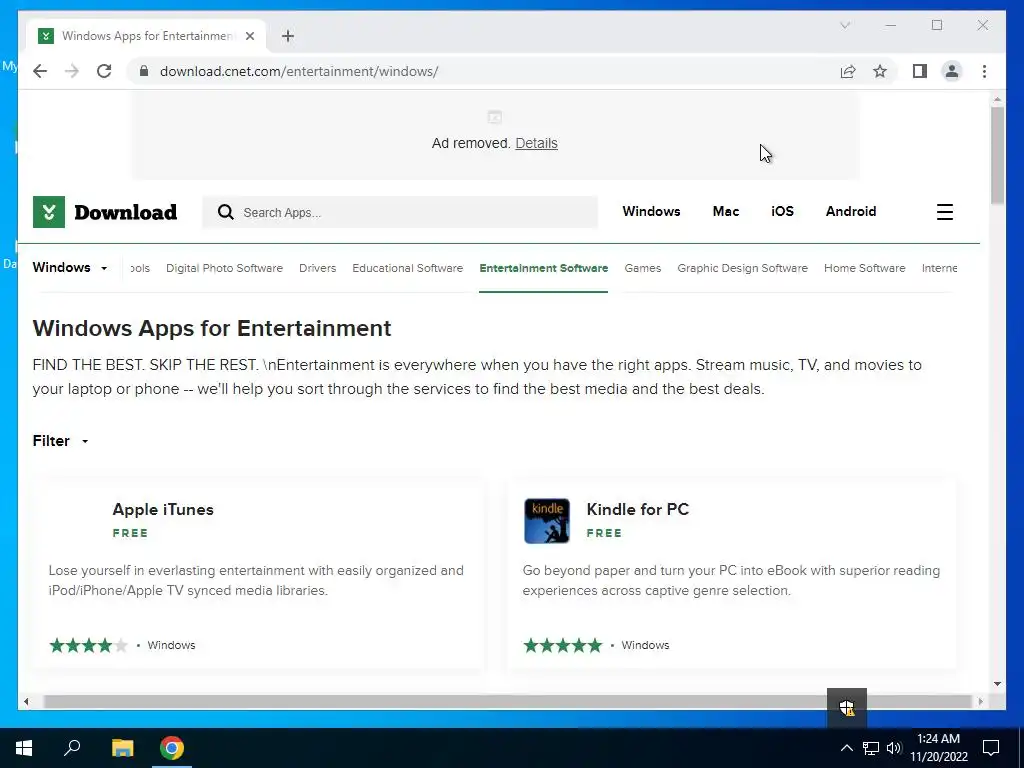Click the horizontal scroll right arrow

pyautogui.click(x=980, y=701)
